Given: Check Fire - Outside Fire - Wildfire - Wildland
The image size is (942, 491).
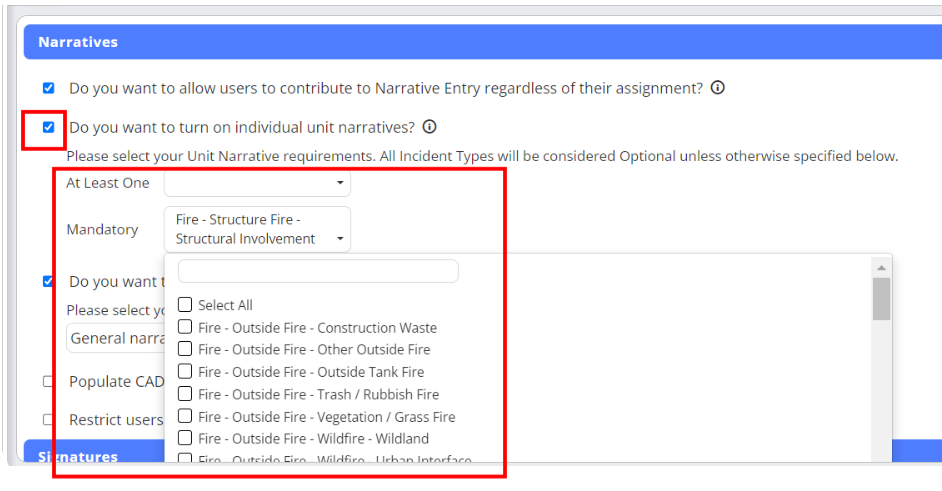Looking at the screenshot, I should click(x=185, y=438).
